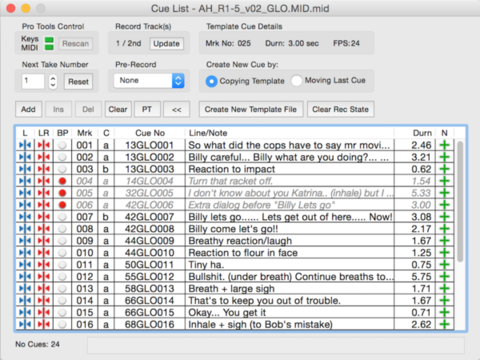The width and height of the screenshot is (480, 360).
Task: Toggle the BP record state for cue 008
Action: (x=62, y=229)
